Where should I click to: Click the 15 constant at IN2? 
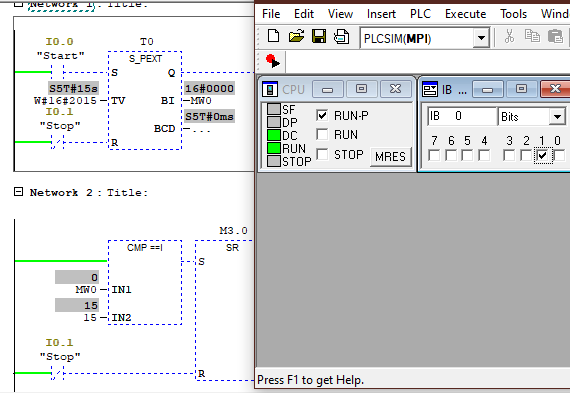(91, 317)
